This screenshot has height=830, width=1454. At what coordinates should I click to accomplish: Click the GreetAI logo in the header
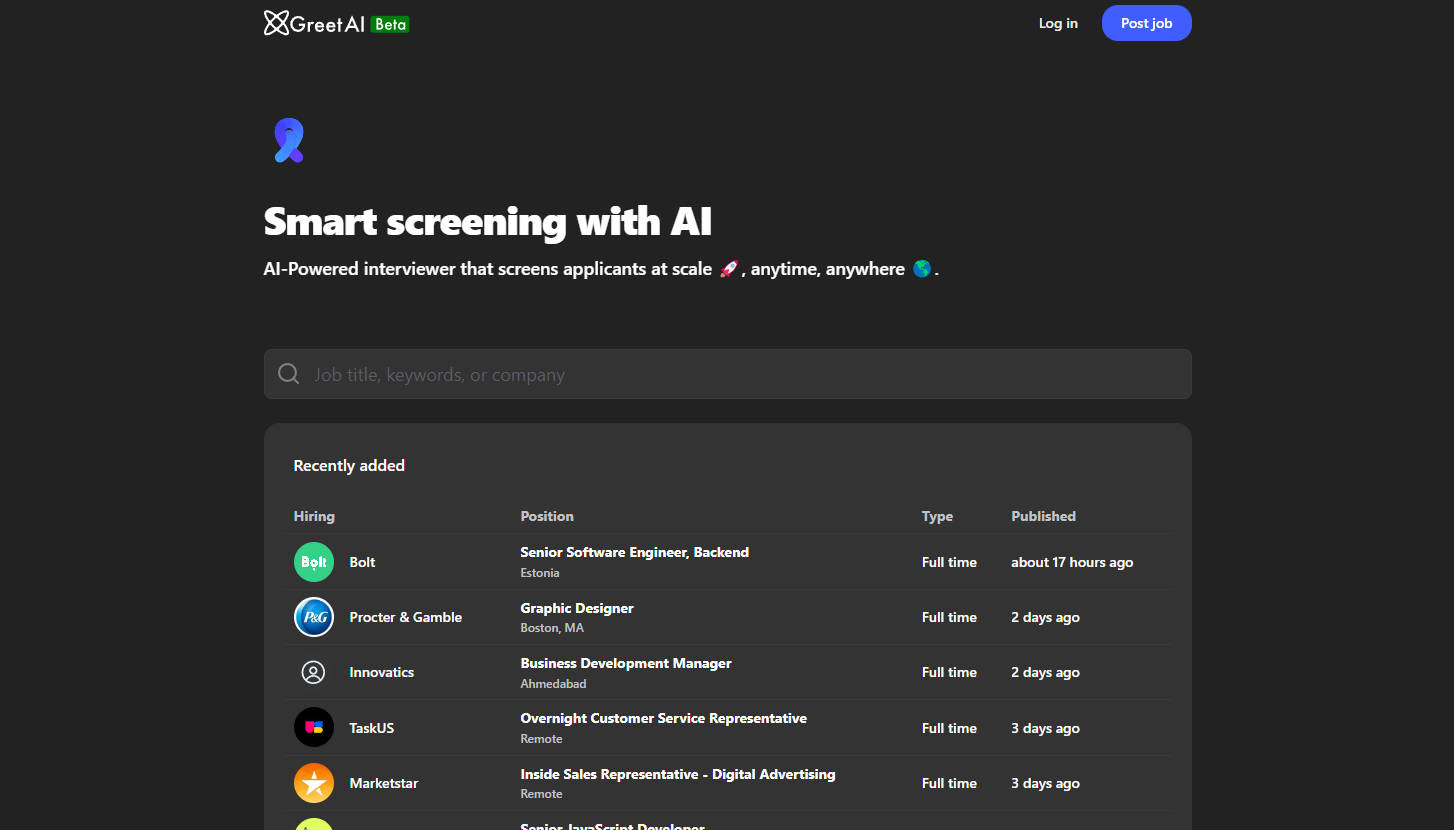click(314, 23)
